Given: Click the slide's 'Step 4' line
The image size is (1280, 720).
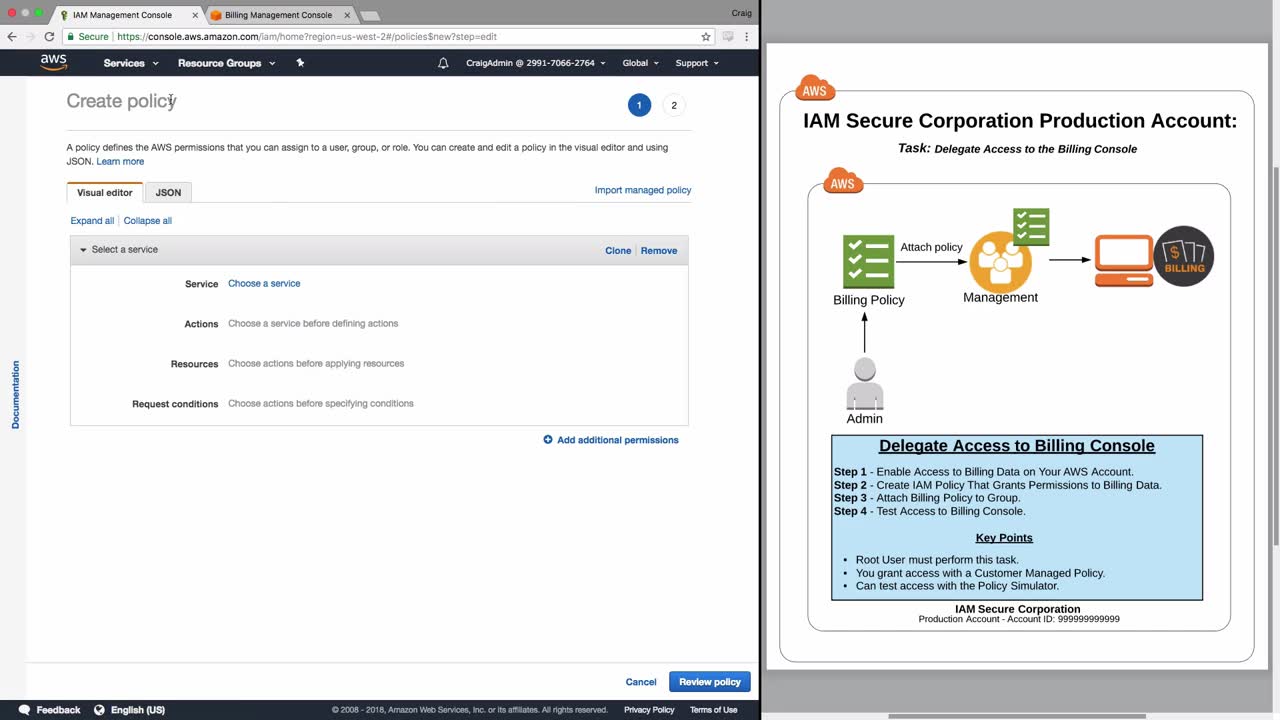Looking at the screenshot, I should 930,511.
